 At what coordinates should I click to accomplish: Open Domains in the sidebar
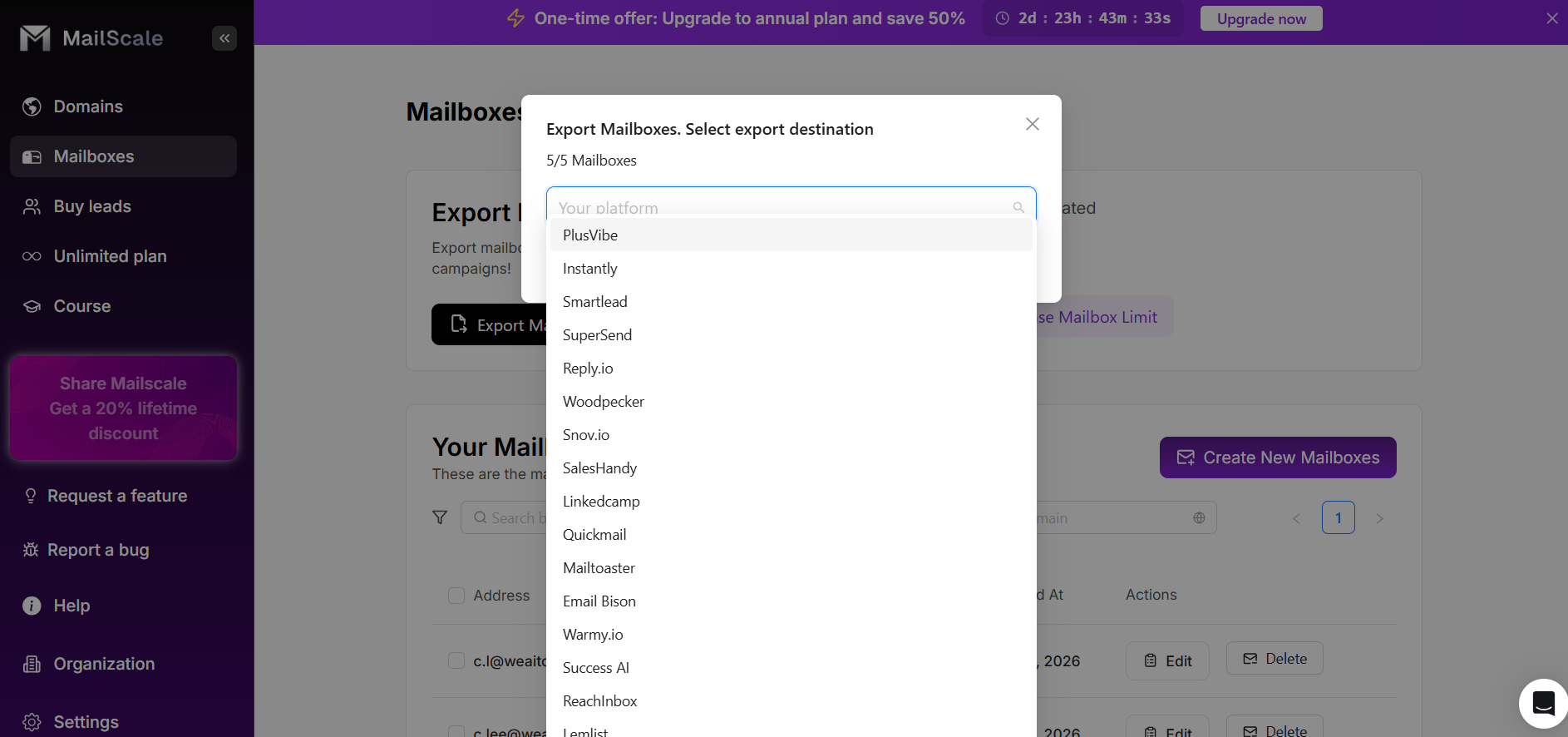point(123,106)
